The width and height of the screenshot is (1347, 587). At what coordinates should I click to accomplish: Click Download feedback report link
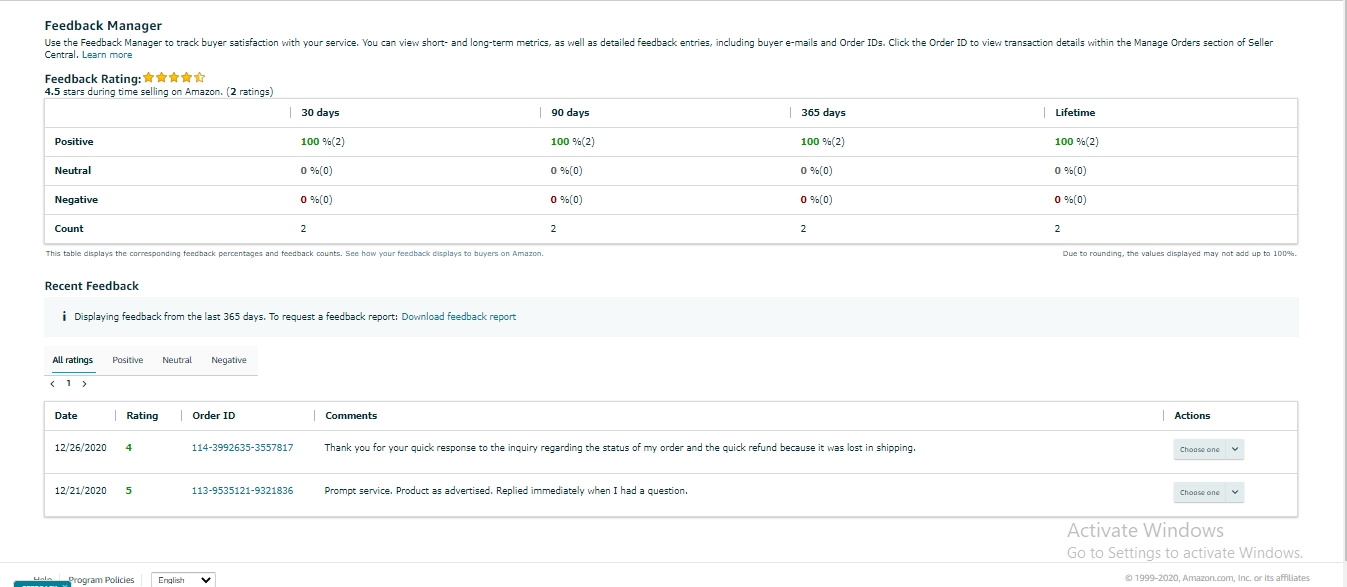(x=459, y=316)
